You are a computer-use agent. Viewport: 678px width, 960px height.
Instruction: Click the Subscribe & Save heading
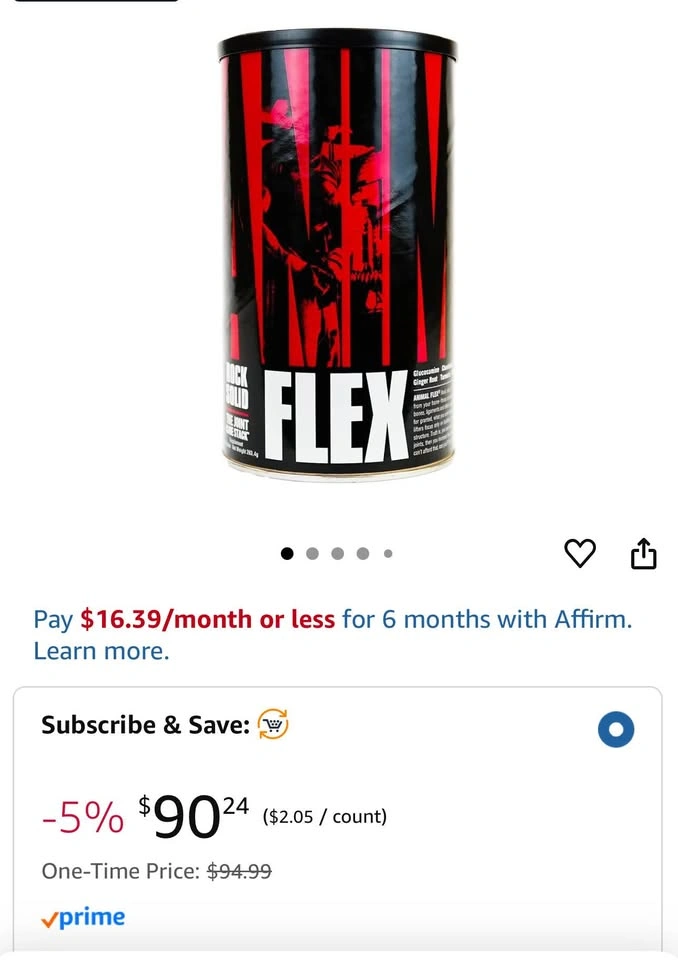tap(145, 725)
